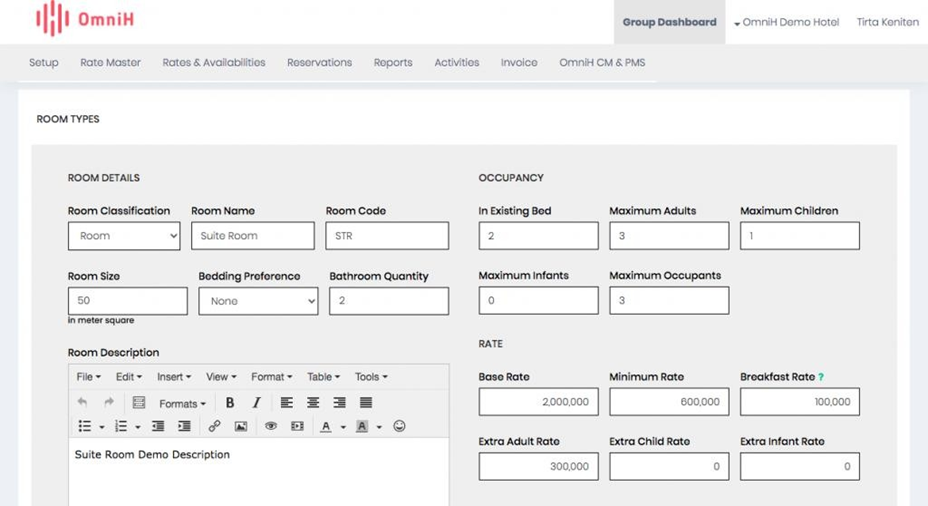This screenshot has width=928, height=506.
Task: Open the Room Classification dropdown
Action: [x=124, y=236]
